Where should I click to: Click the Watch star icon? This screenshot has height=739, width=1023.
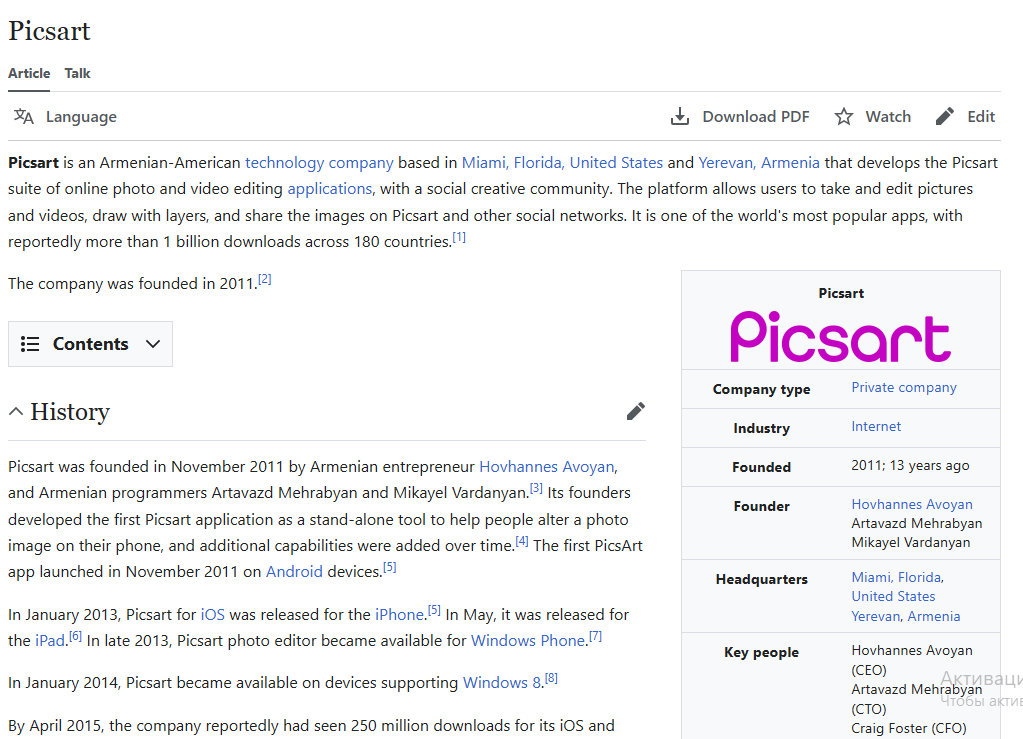844,117
